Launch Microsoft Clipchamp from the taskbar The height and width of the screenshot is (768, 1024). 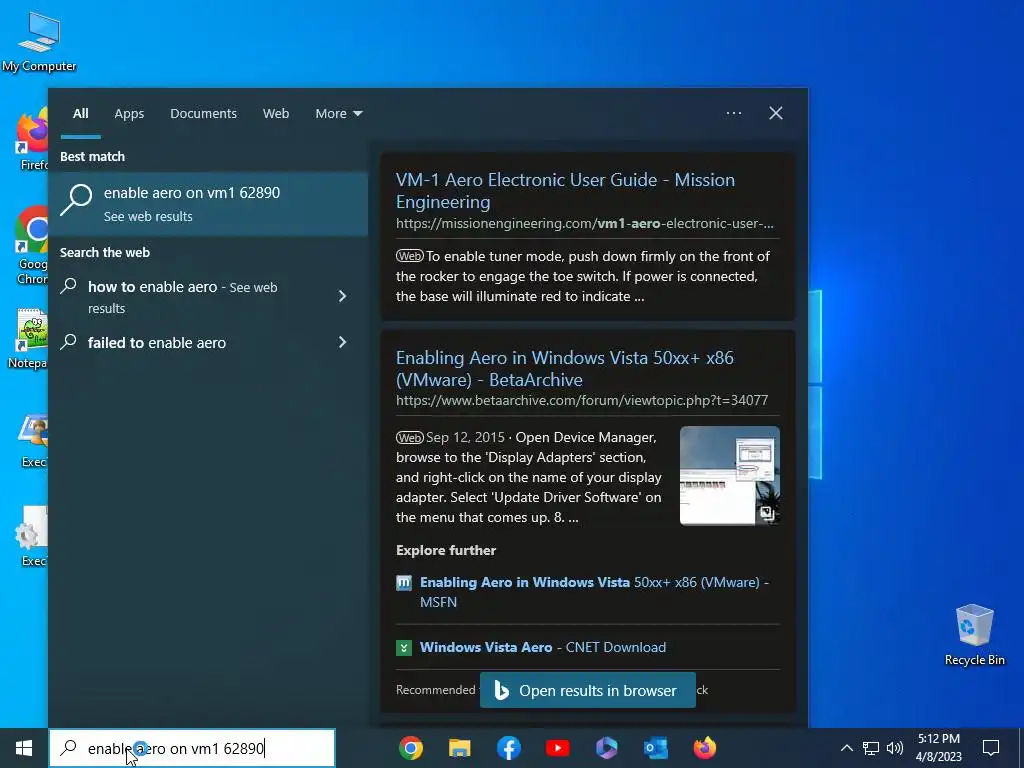tap(607, 748)
